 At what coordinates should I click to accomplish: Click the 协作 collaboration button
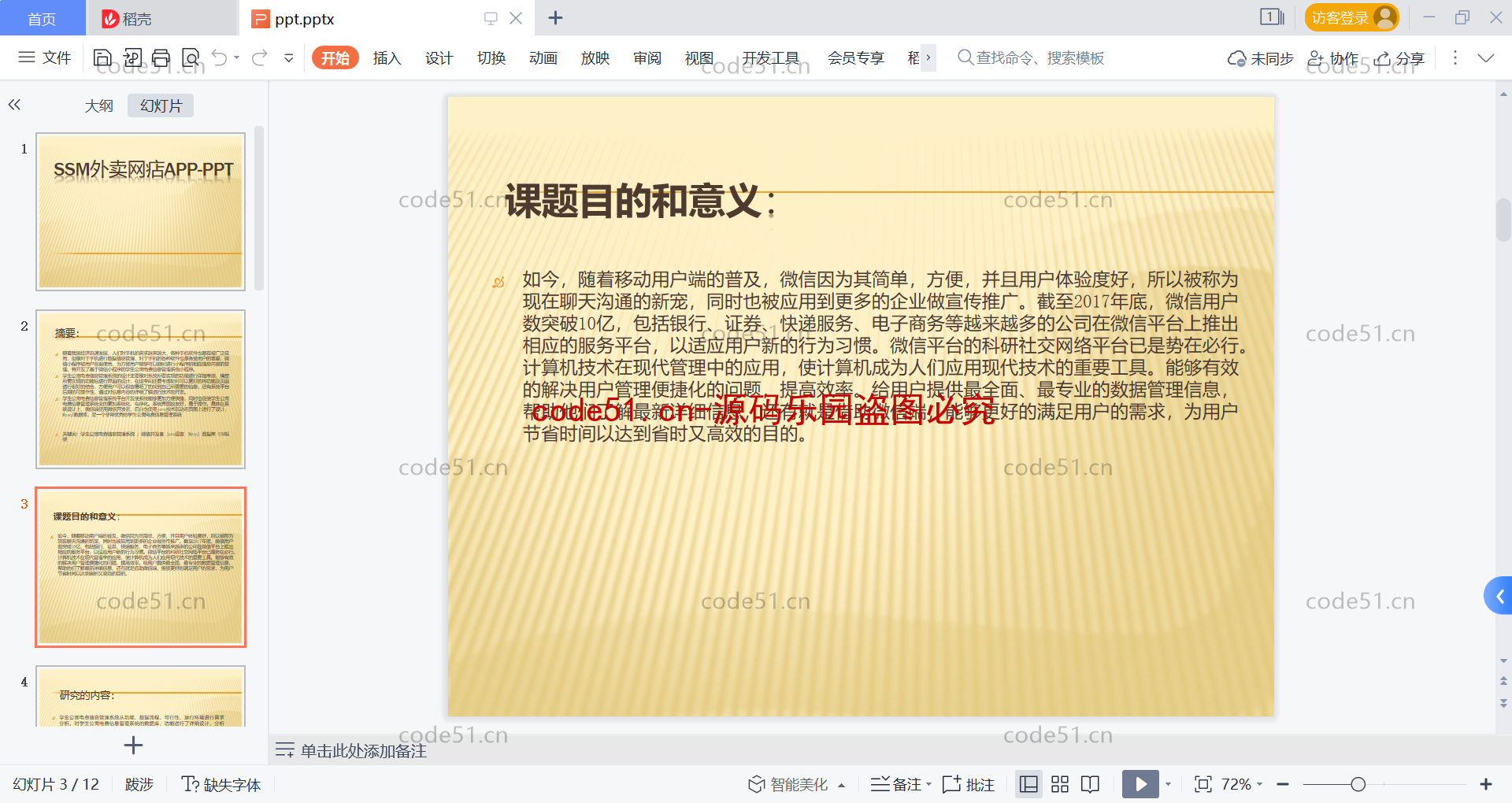click(x=1332, y=58)
